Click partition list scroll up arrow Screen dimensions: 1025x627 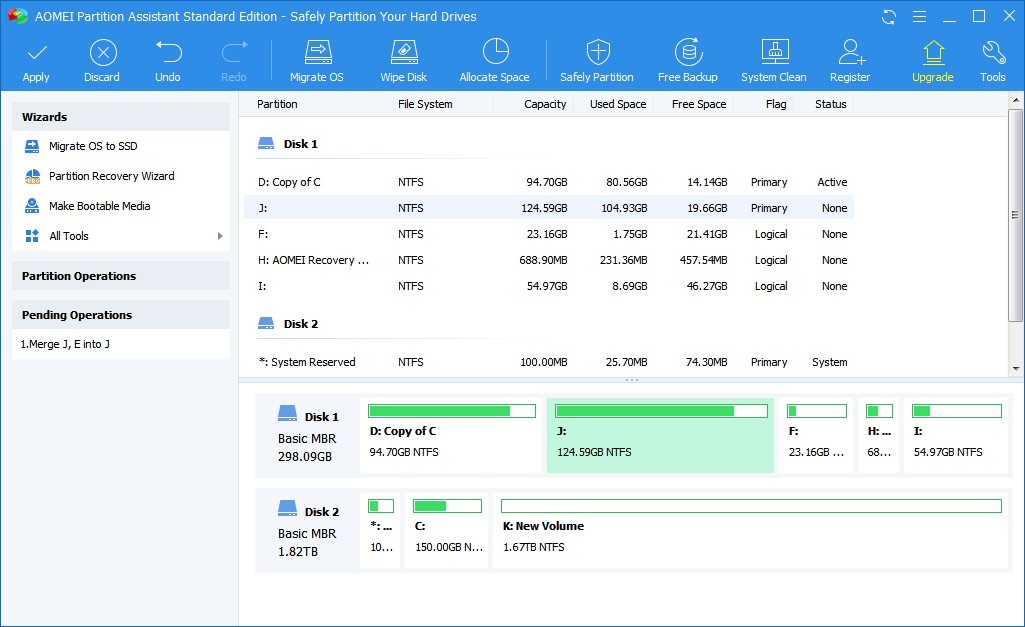(x=1016, y=100)
